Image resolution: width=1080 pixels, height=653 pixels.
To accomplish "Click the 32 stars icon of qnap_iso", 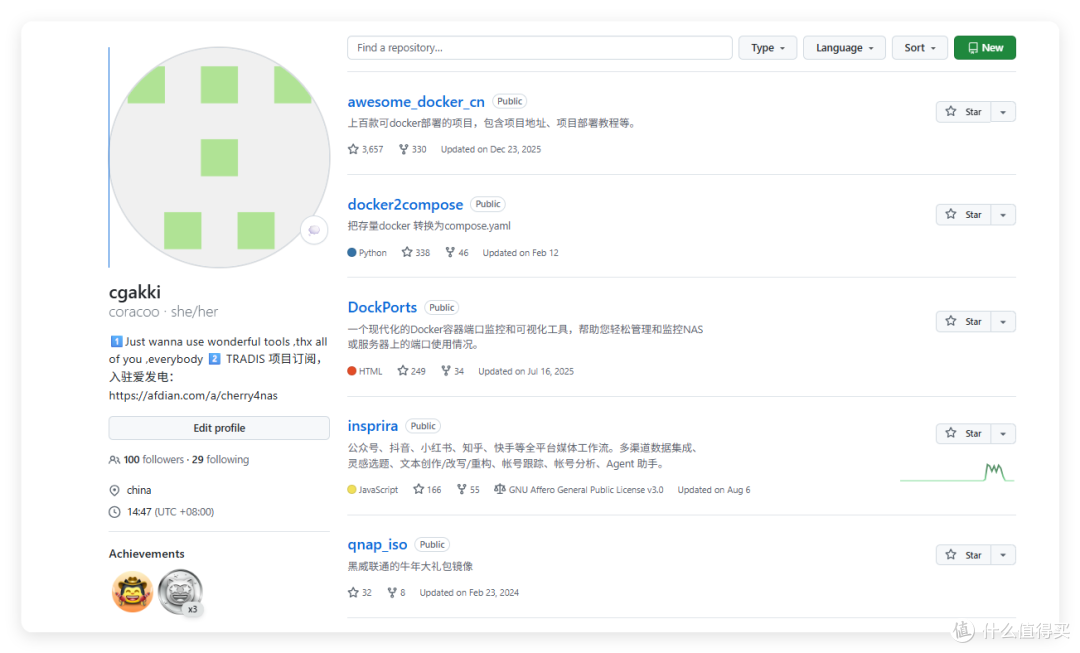I will click(353, 592).
